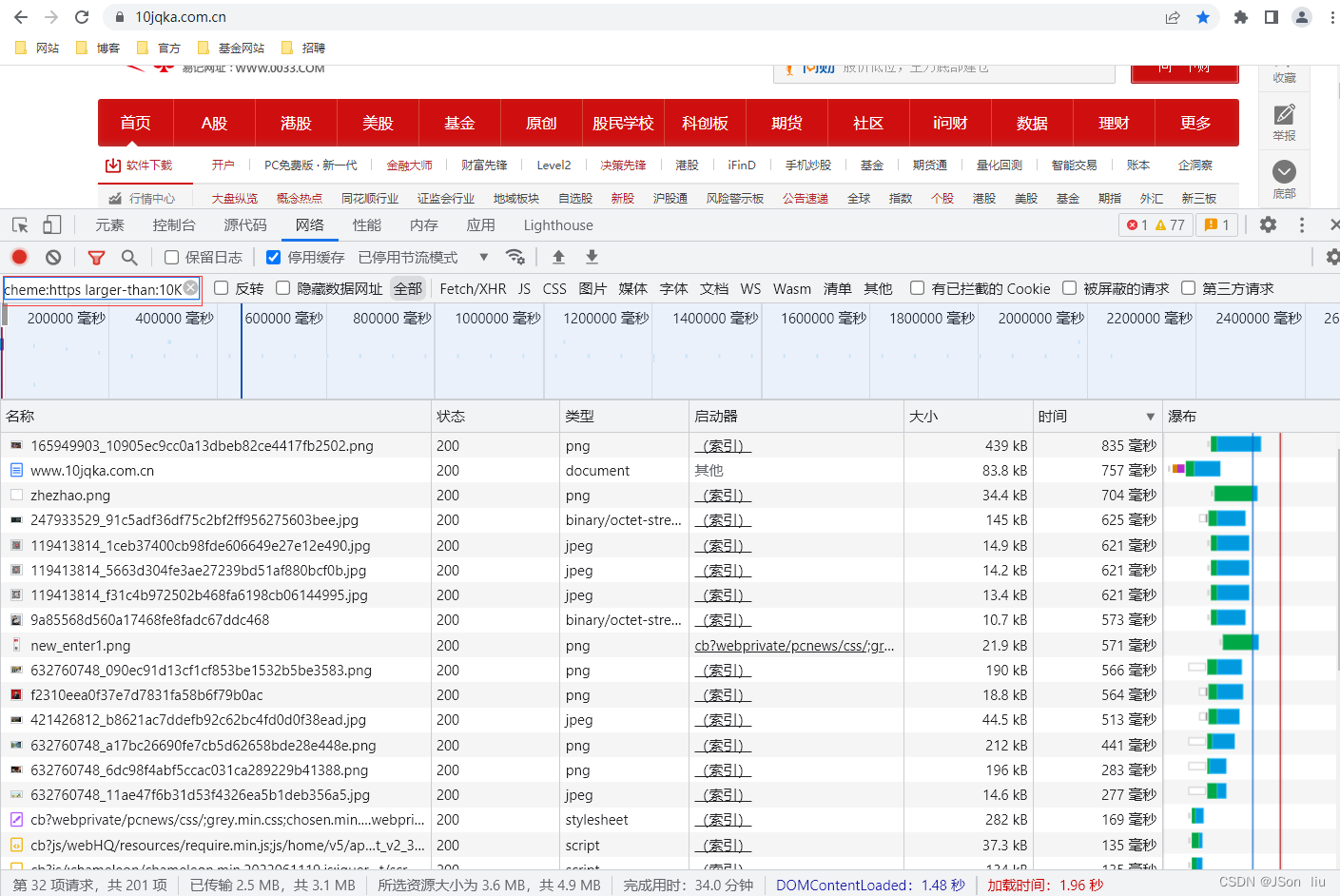Bookmark page with the star icon
Image resolution: width=1340 pixels, height=896 pixels.
pyautogui.click(x=1203, y=17)
